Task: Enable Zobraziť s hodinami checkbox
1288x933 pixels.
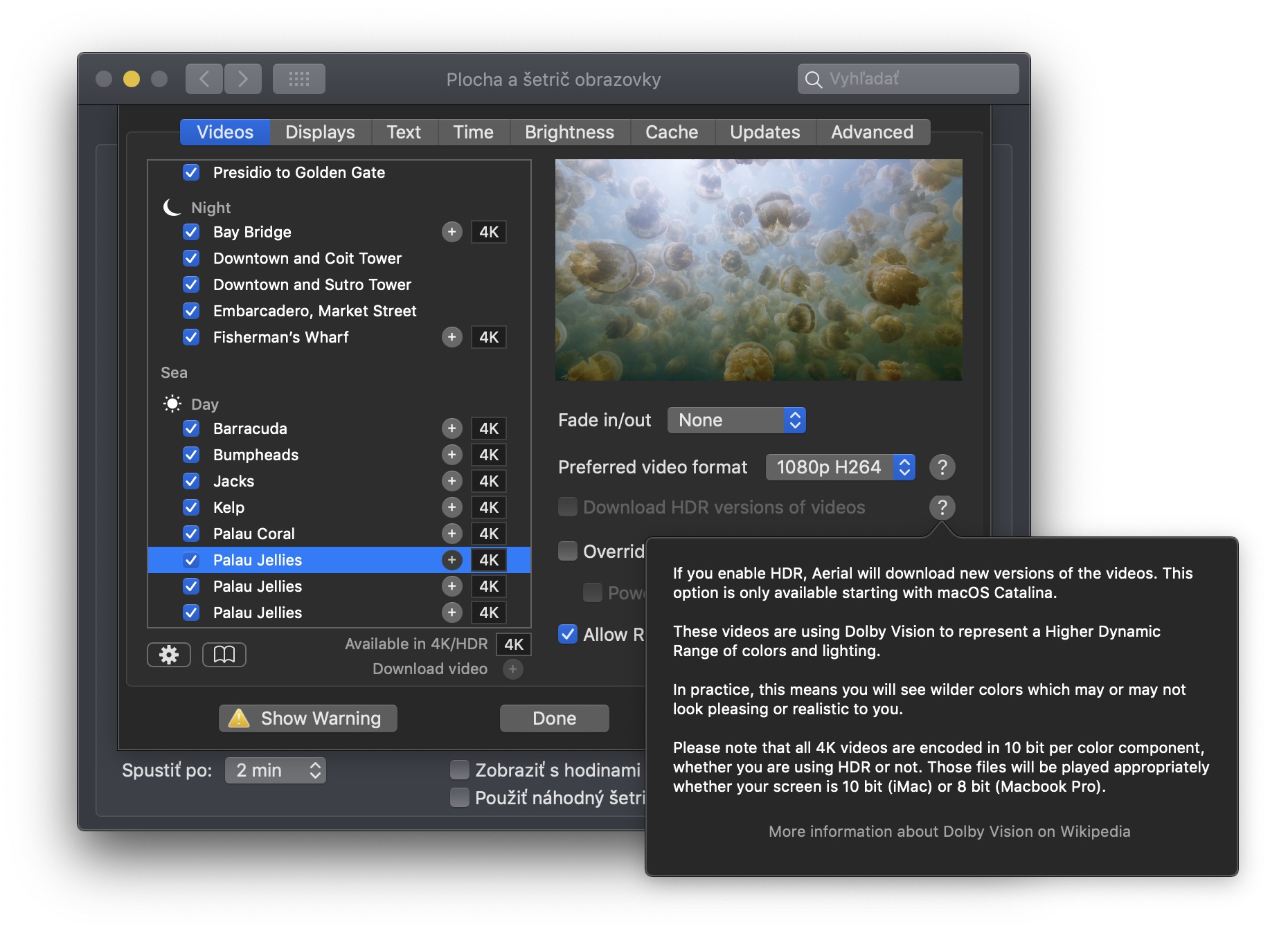Action: [459, 770]
